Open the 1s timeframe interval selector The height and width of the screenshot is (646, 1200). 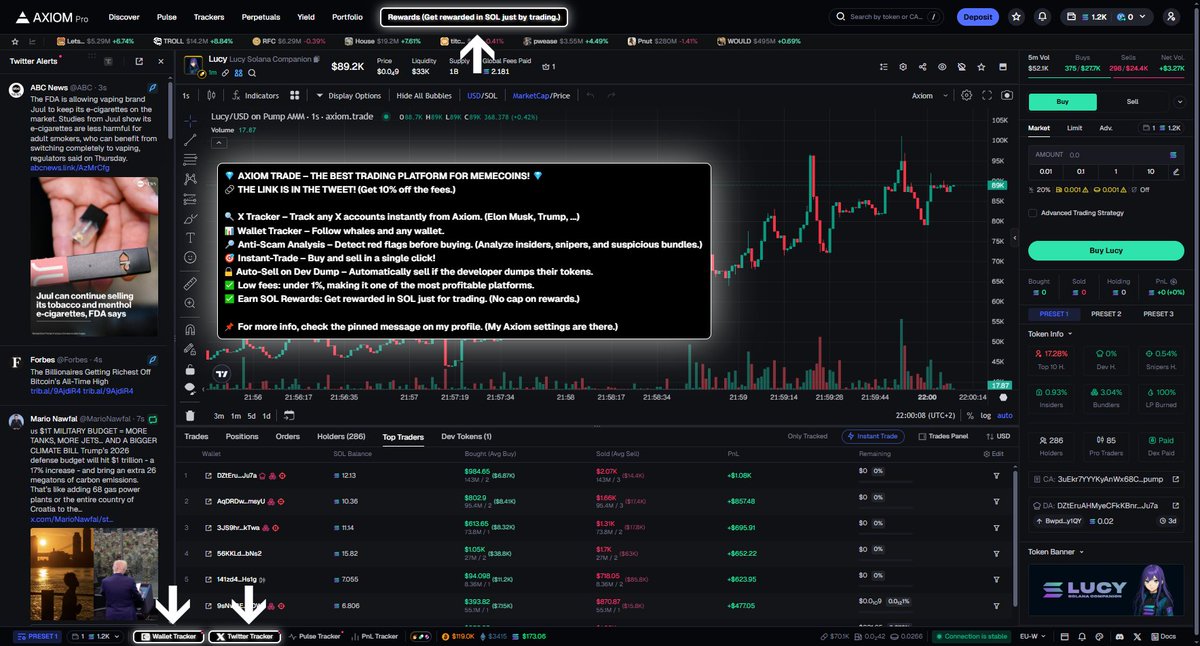(x=186, y=95)
